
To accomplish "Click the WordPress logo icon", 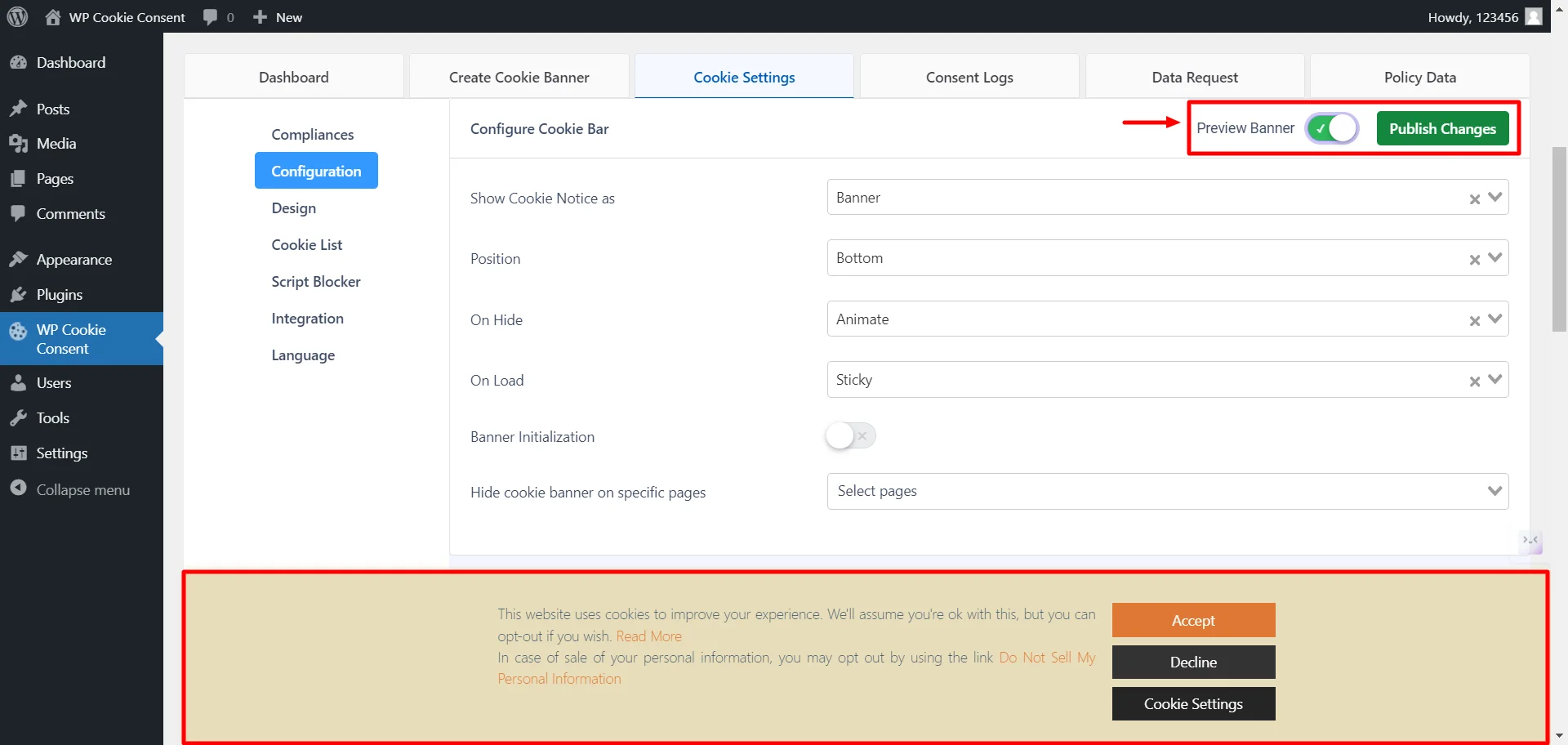I will [x=17, y=16].
